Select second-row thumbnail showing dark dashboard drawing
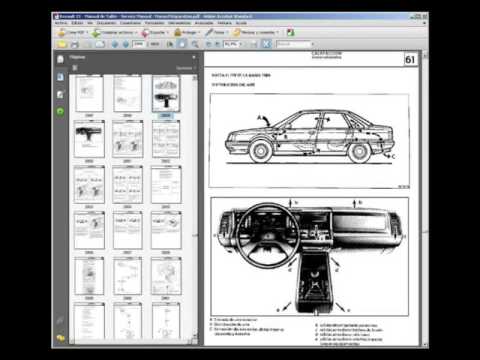480x360 pixels. click(x=89, y=139)
